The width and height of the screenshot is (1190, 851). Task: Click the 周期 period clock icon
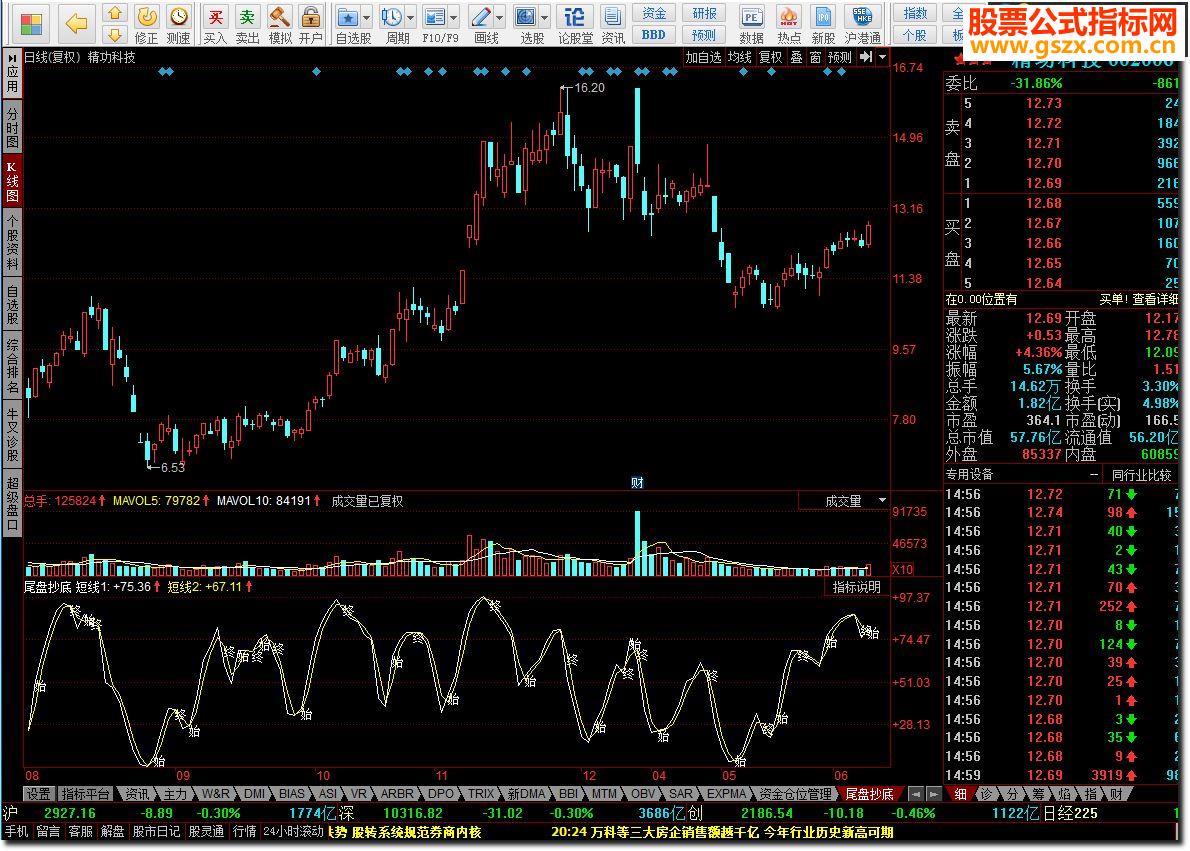click(x=392, y=17)
